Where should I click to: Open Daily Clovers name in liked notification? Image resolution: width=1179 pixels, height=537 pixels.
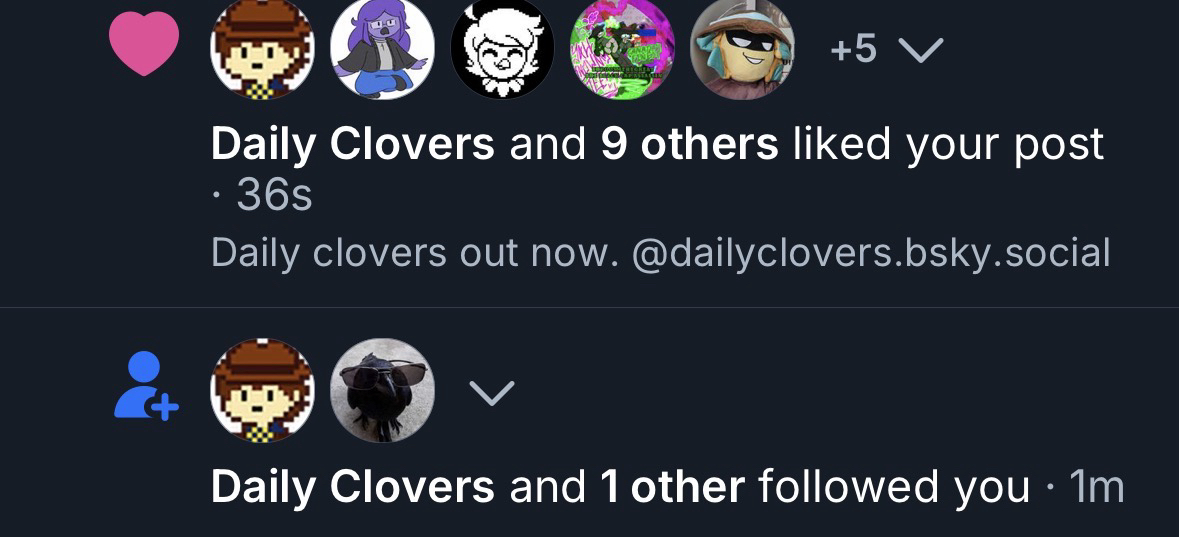click(353, 144)
